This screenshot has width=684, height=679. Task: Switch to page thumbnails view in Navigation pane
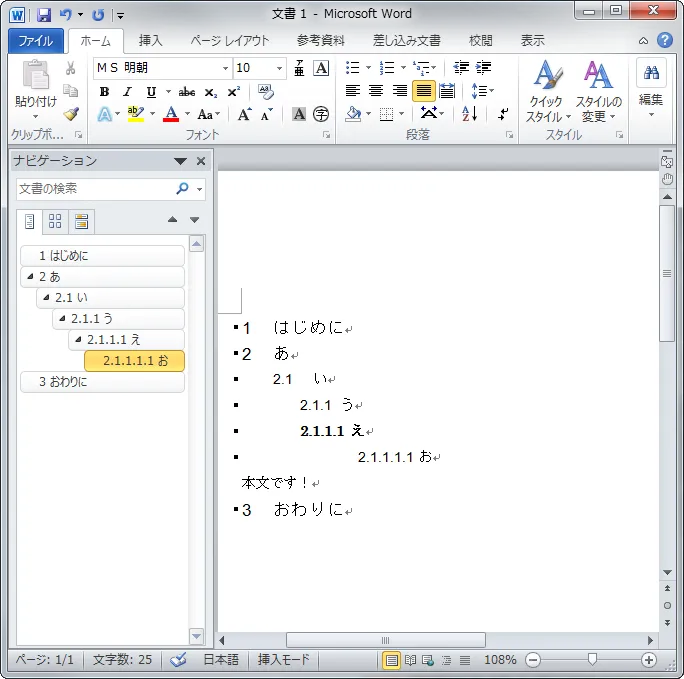[55, 221]
